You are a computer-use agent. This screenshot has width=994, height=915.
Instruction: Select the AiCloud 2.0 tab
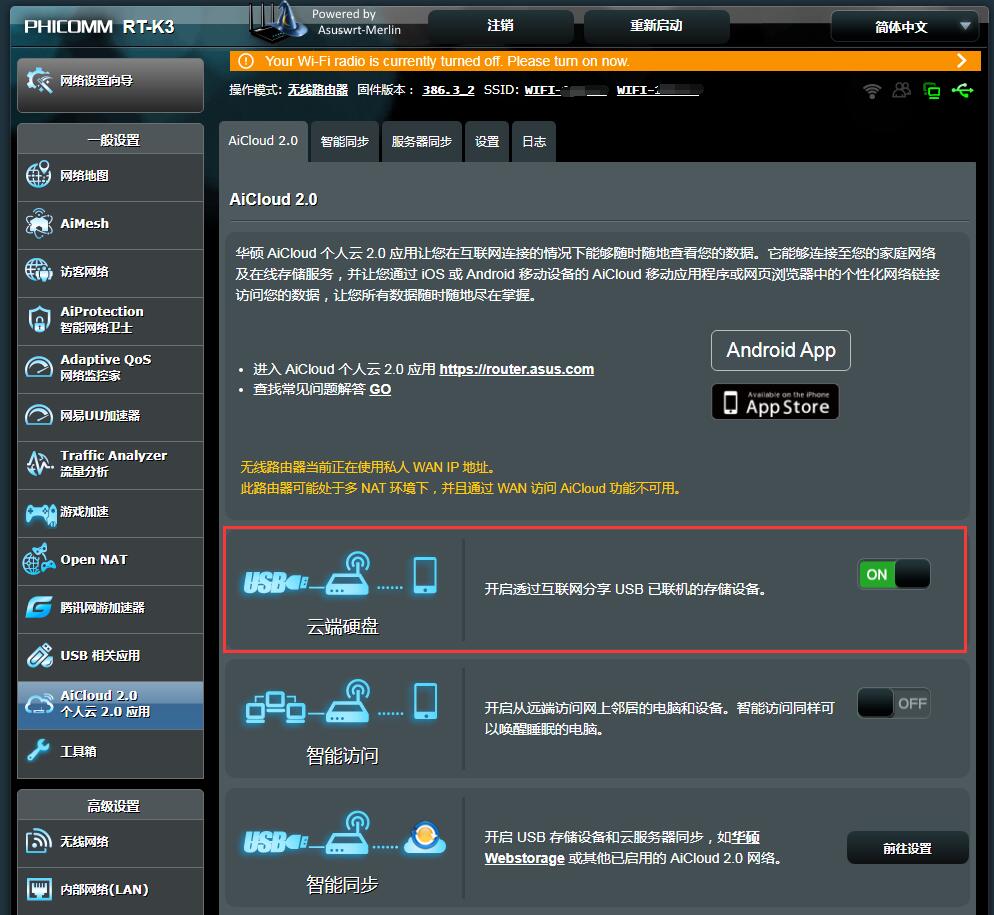point(263,141)
